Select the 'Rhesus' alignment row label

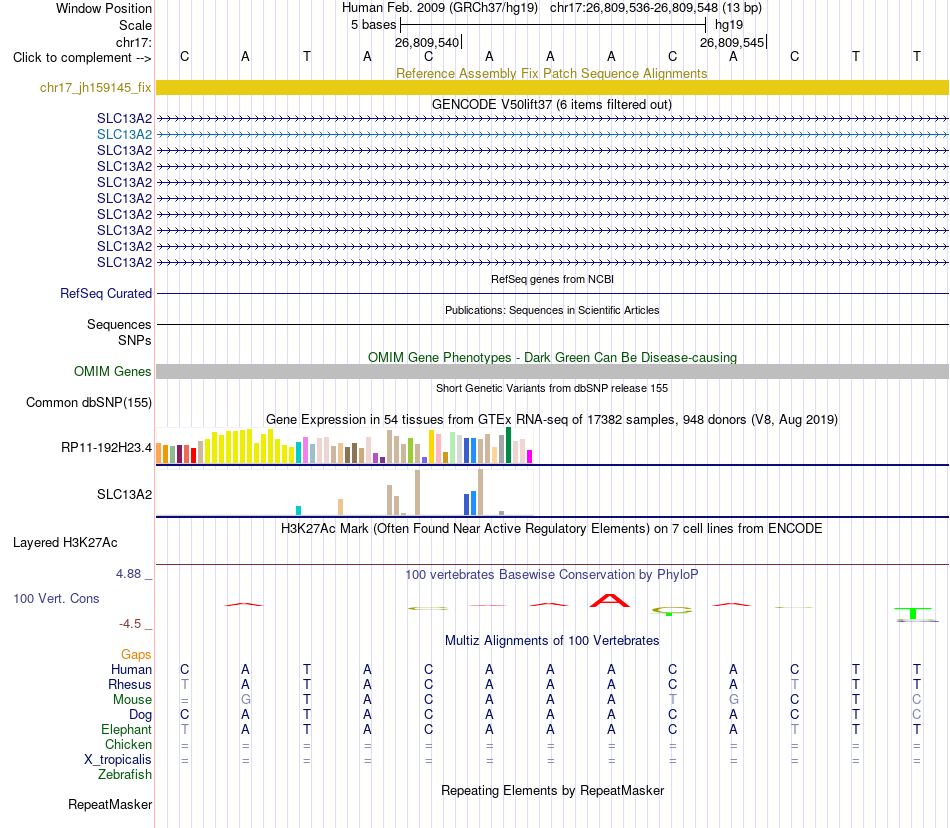(130, 684)
